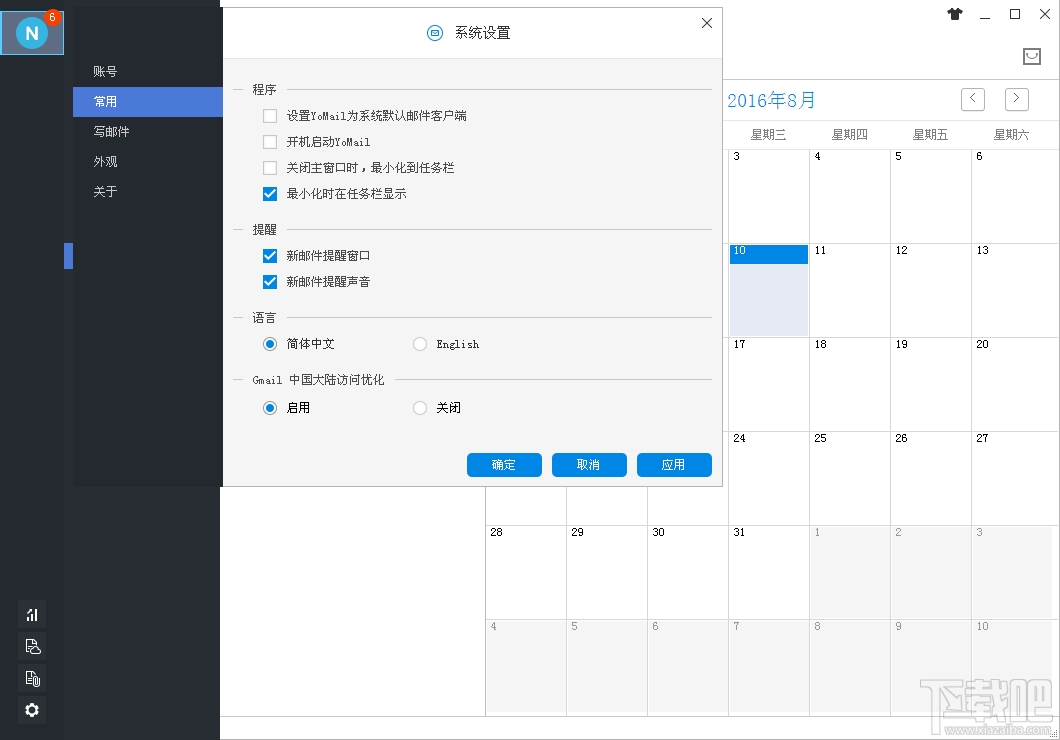Select day 30 in the calendar

688,572
